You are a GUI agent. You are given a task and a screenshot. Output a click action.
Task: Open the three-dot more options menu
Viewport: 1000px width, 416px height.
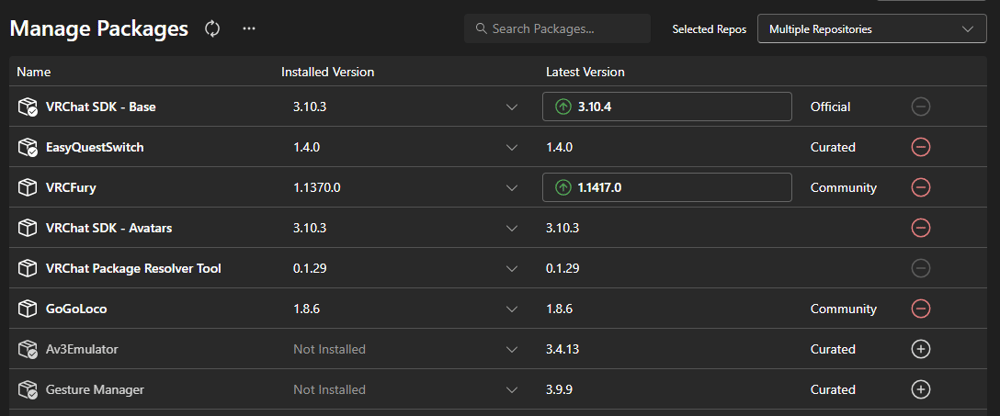click(x=249, y=29)
